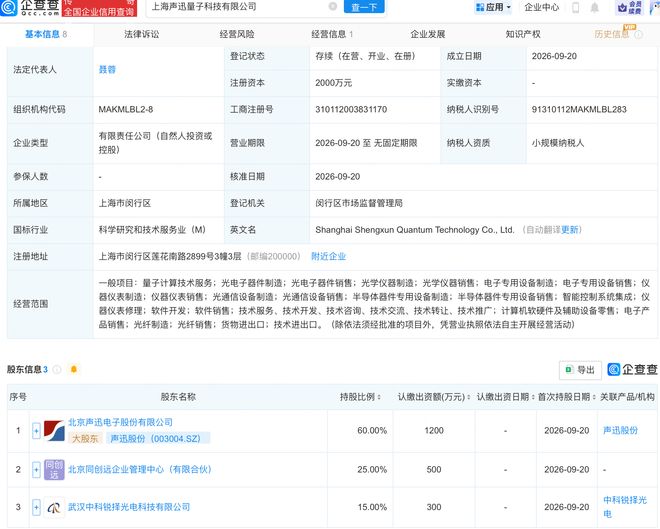Click registered capital 2000万元
The width and height of the screenshot is (660, 529).
pyautogui.click(x=333, y=83)
